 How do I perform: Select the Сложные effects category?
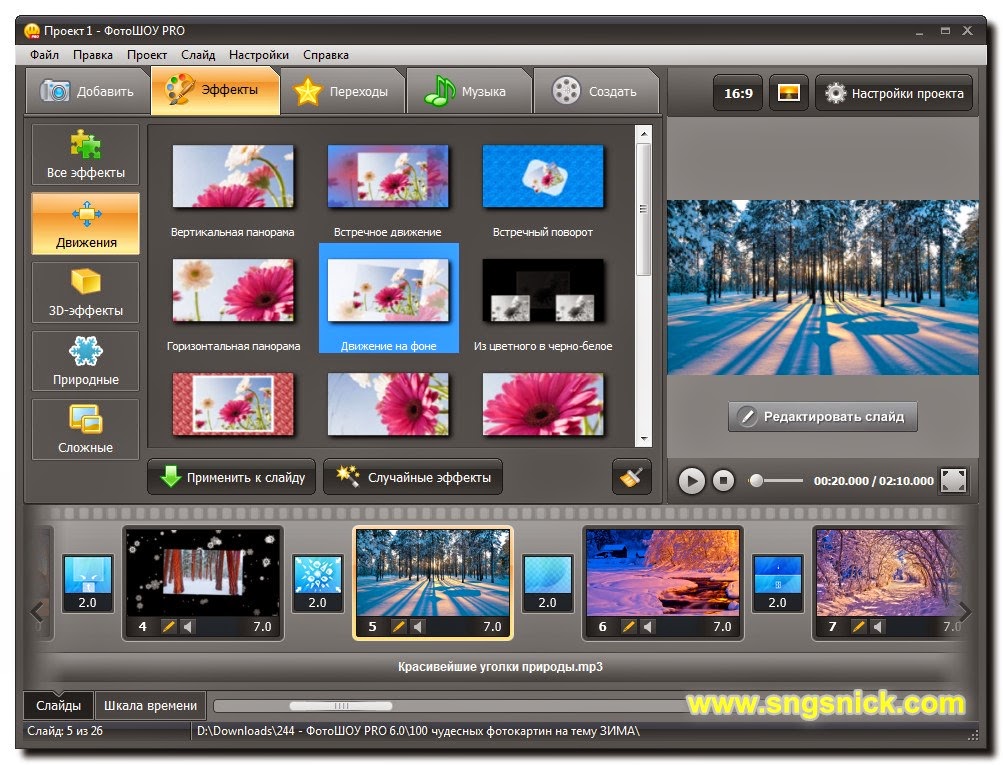[x=86, y=429]
